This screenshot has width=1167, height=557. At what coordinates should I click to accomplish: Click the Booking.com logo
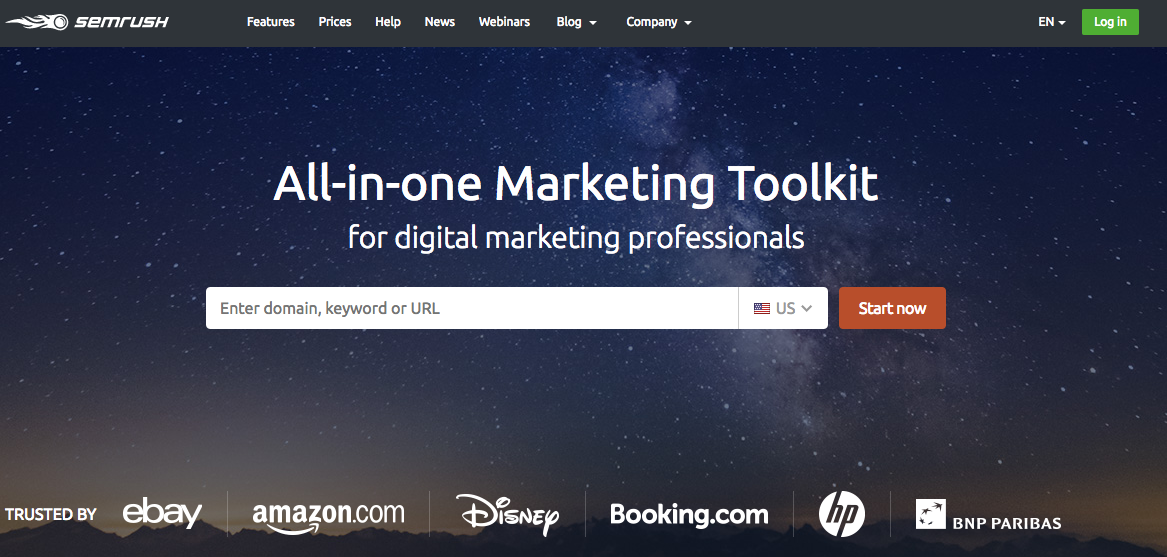pyautogui.click(x=689, y=515)
